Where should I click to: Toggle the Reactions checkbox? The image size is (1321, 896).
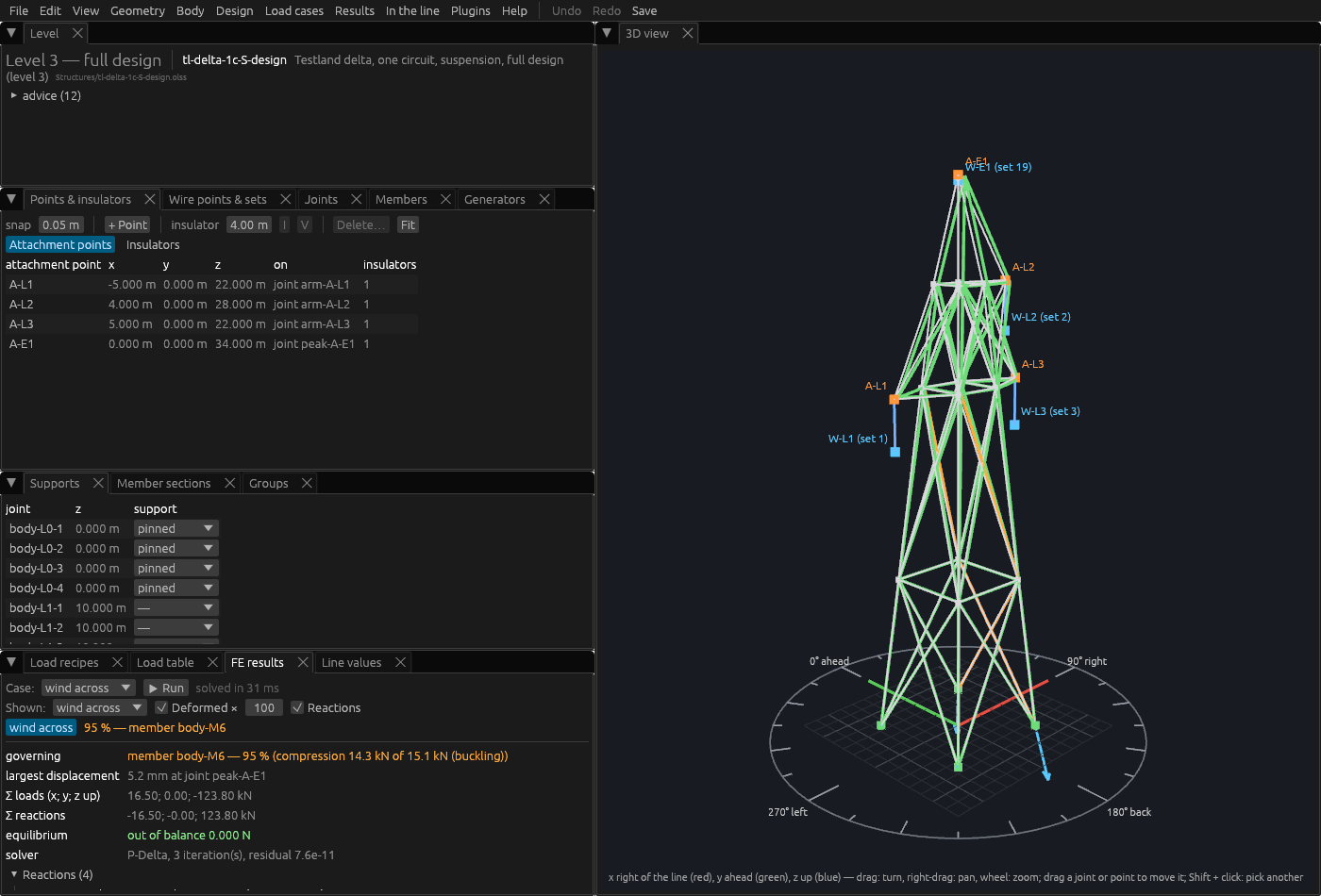[x=297, y=707]
